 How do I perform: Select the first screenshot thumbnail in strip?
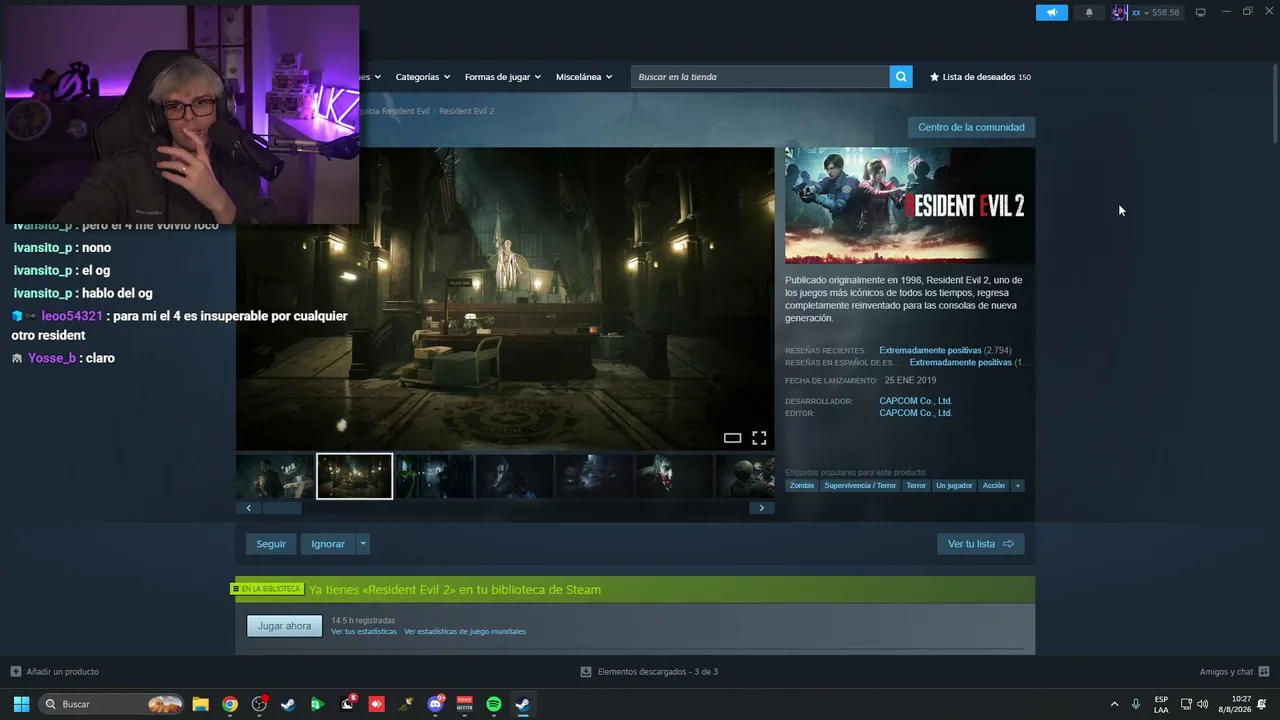pos(275,476)
